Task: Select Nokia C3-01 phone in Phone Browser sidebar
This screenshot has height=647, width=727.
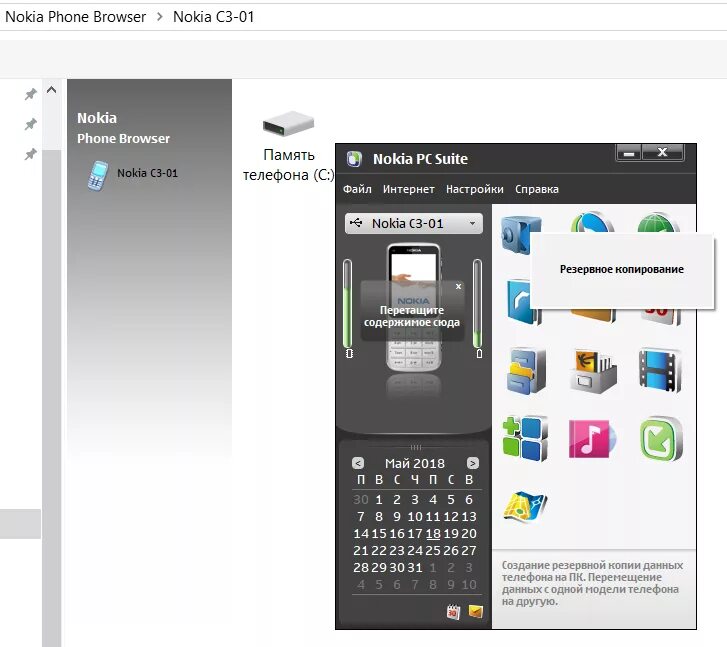Action: [x=133, y=175]
